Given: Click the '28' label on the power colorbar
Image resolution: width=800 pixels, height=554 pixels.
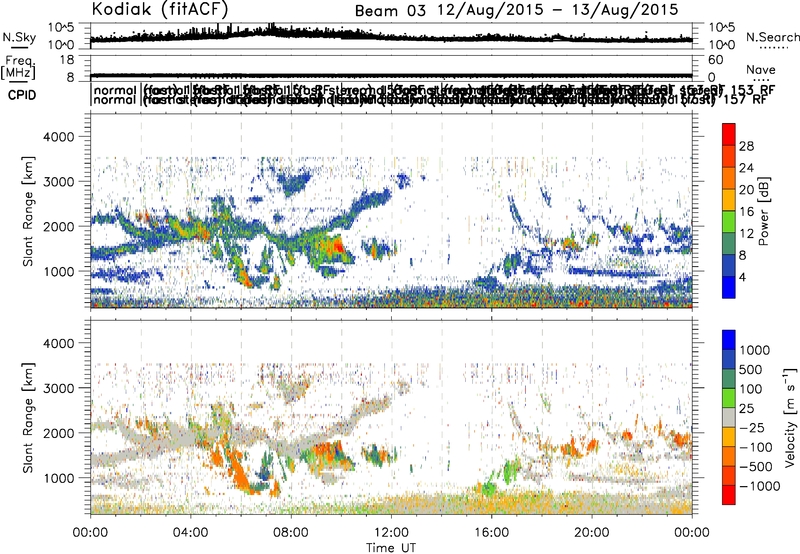Looking at the screenshot, I should tap(746, 146).
